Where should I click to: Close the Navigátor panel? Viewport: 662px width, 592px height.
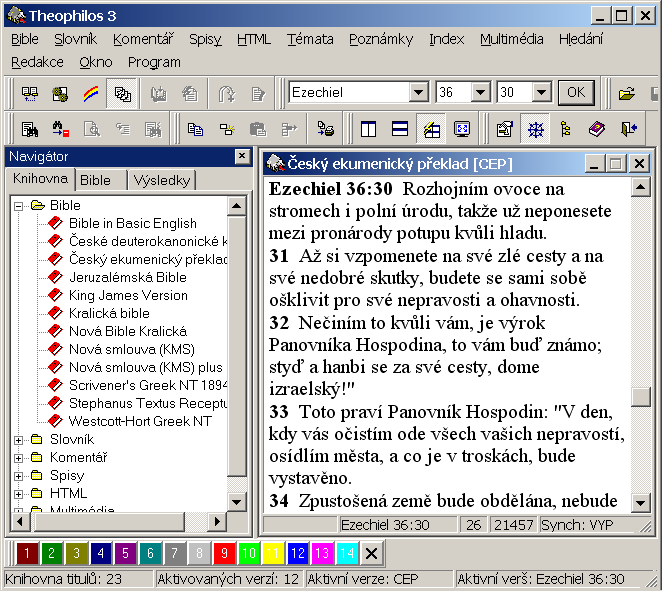click(242, 156)
